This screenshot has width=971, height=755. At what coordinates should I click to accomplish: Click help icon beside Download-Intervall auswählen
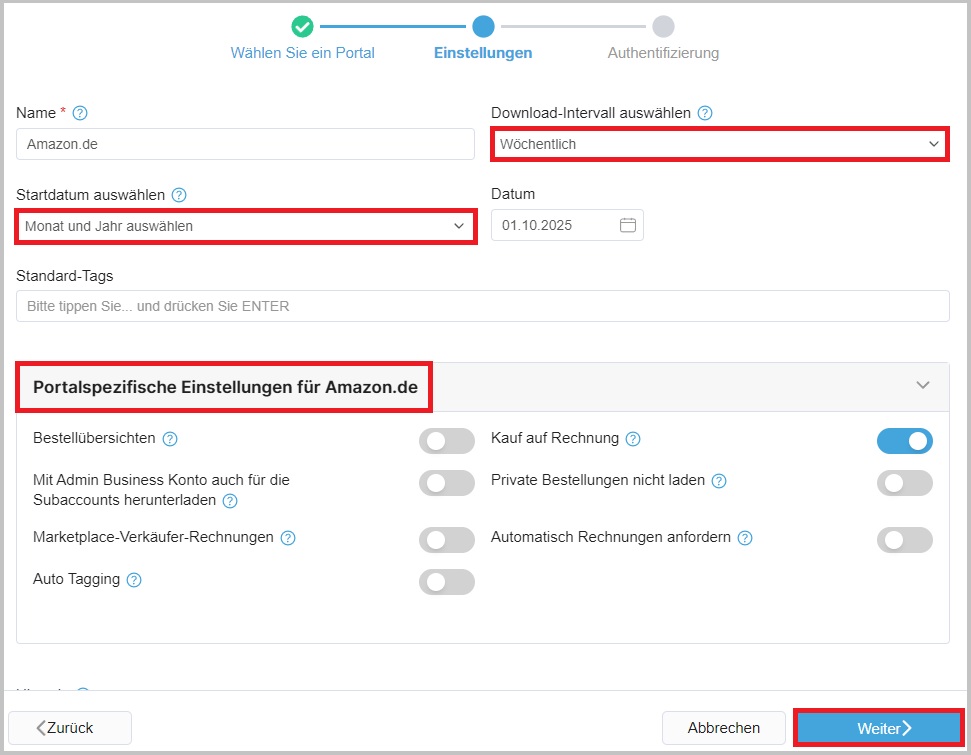[705, 113]
